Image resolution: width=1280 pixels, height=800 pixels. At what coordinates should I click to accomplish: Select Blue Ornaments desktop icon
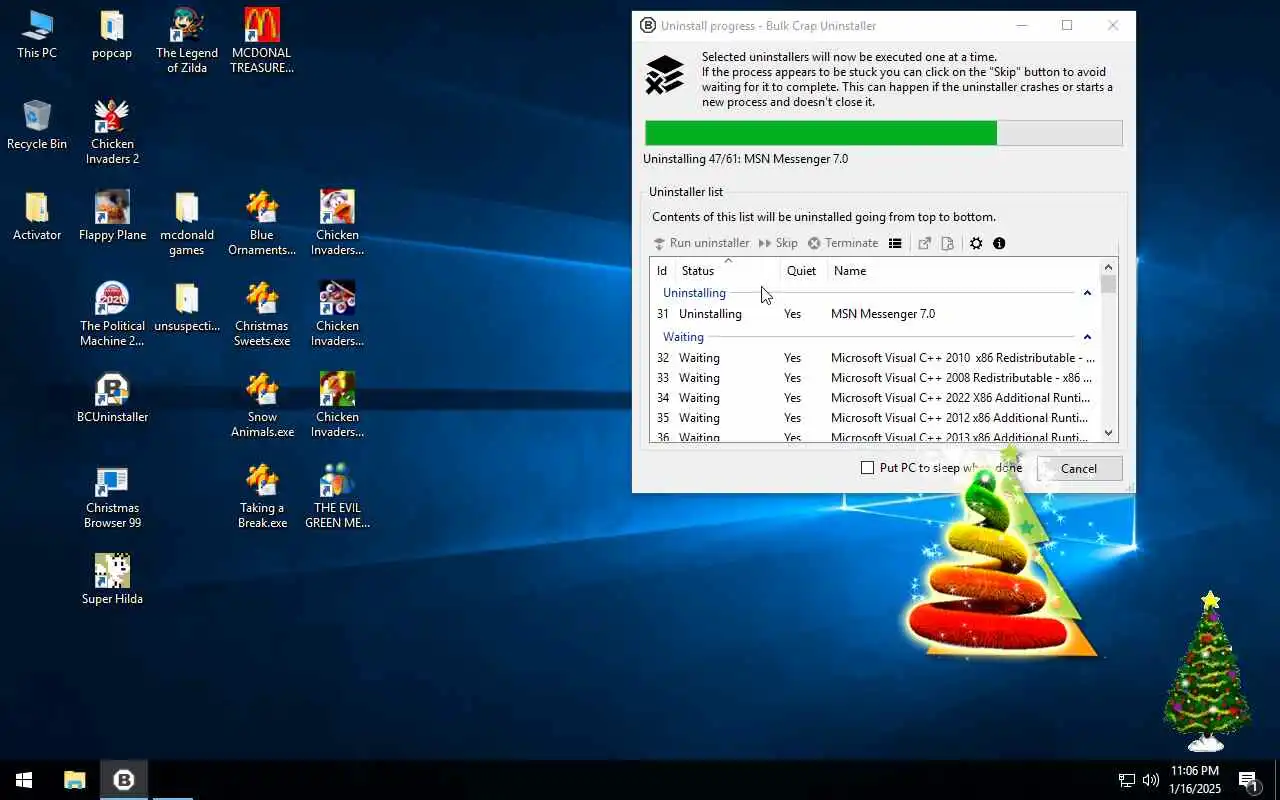coord(262,223)
